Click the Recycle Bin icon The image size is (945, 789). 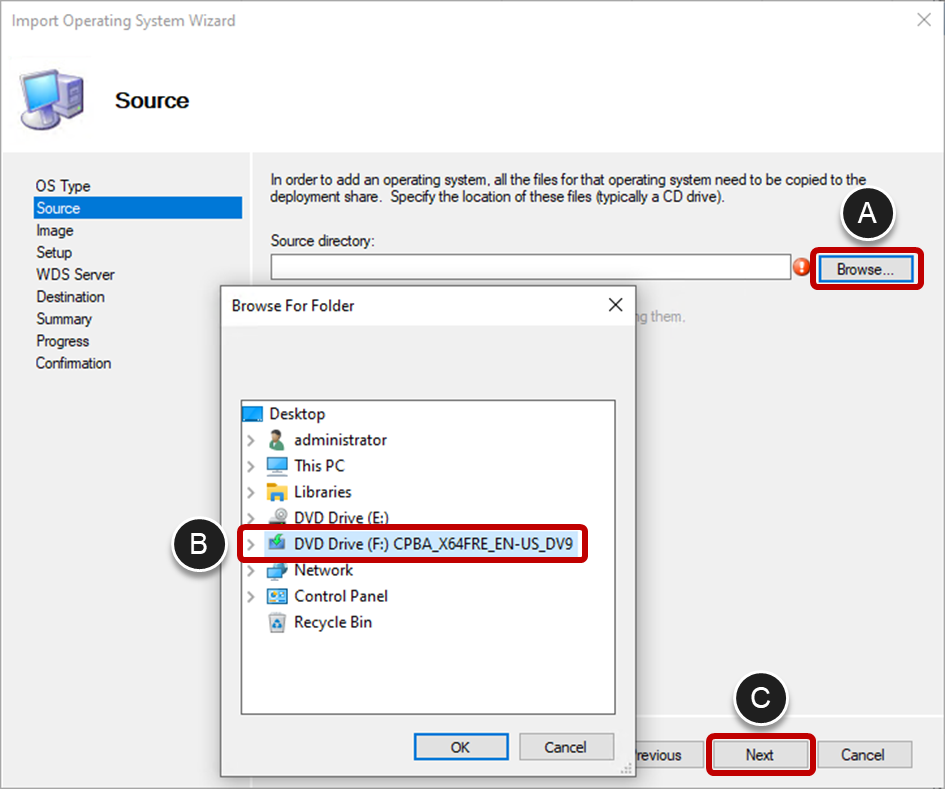(275, 622)
